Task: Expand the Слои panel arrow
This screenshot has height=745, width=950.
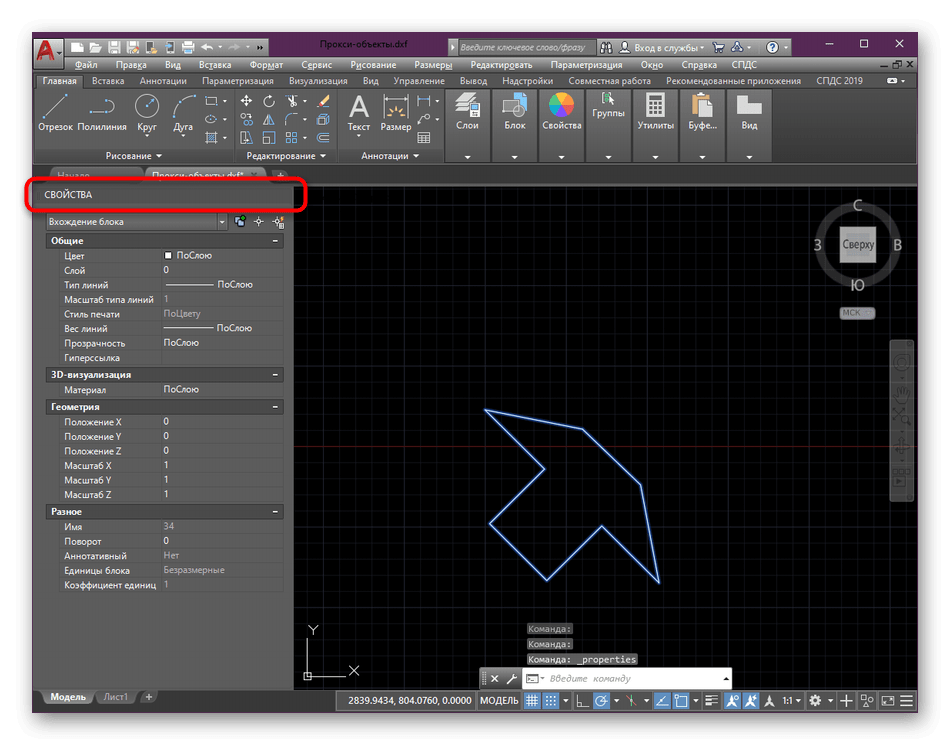Action: [x=467, y=157]
